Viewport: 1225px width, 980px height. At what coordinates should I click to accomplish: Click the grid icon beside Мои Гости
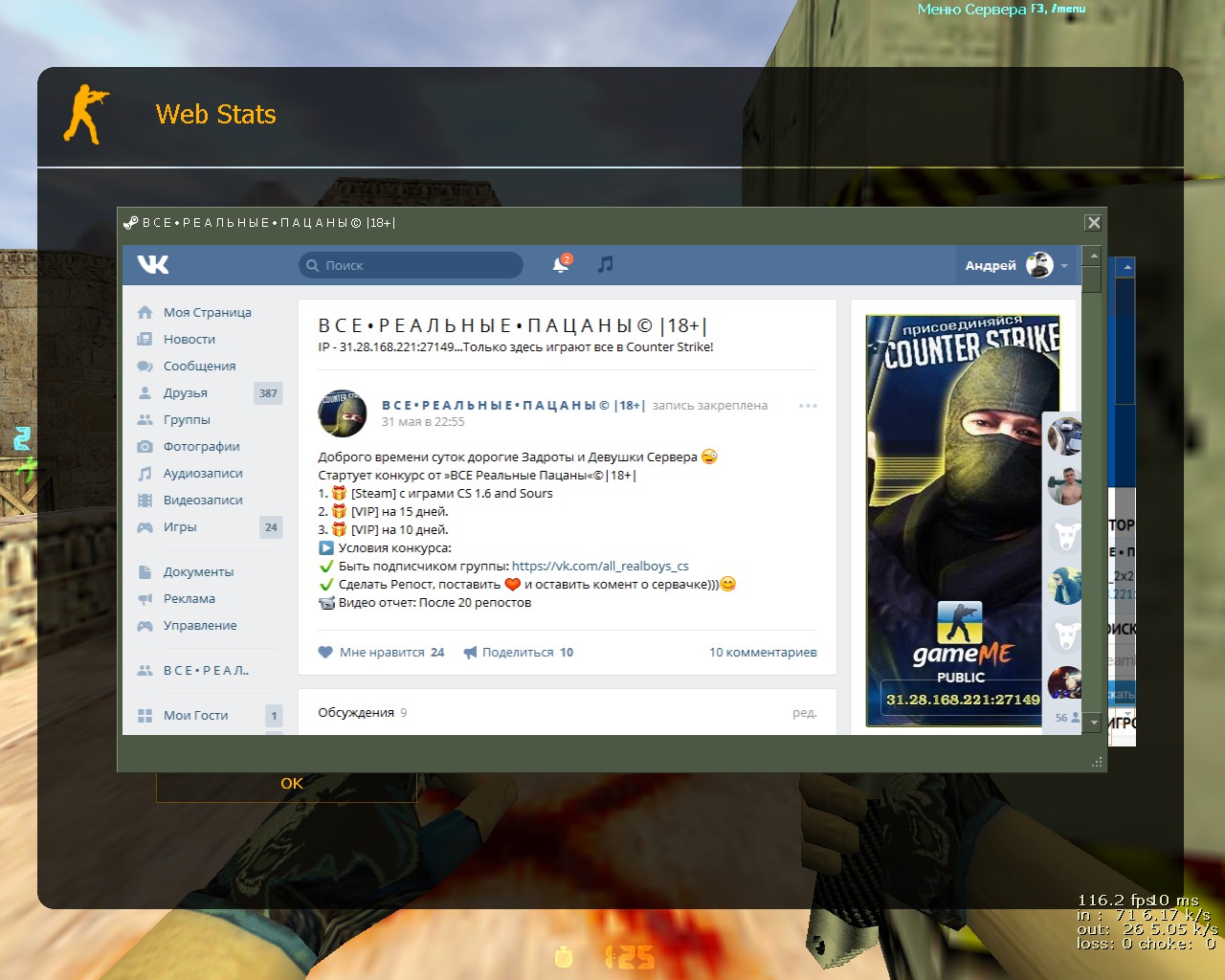(x=145, y=715)
